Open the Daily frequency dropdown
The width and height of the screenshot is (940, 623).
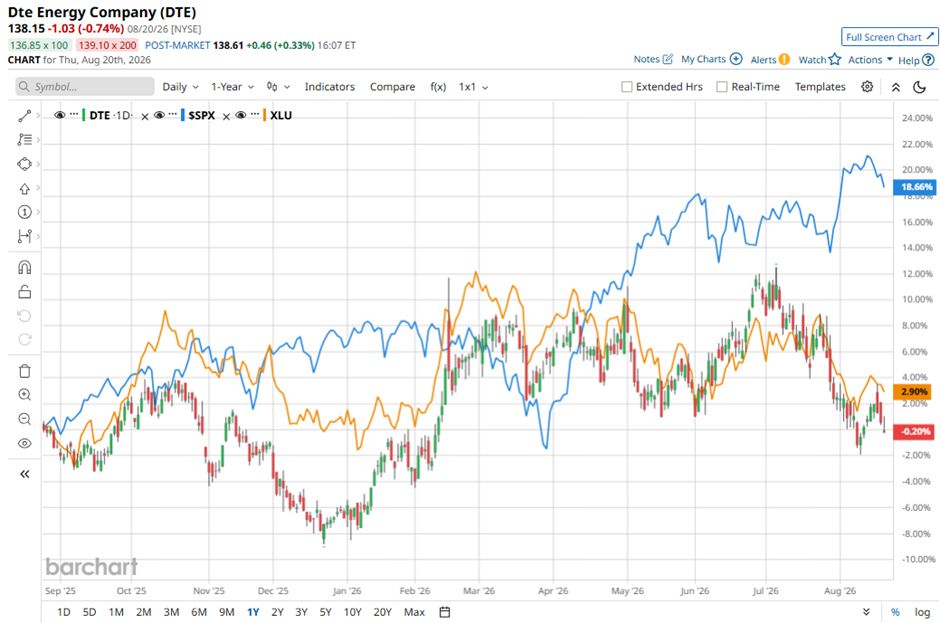tap(180, 87)
